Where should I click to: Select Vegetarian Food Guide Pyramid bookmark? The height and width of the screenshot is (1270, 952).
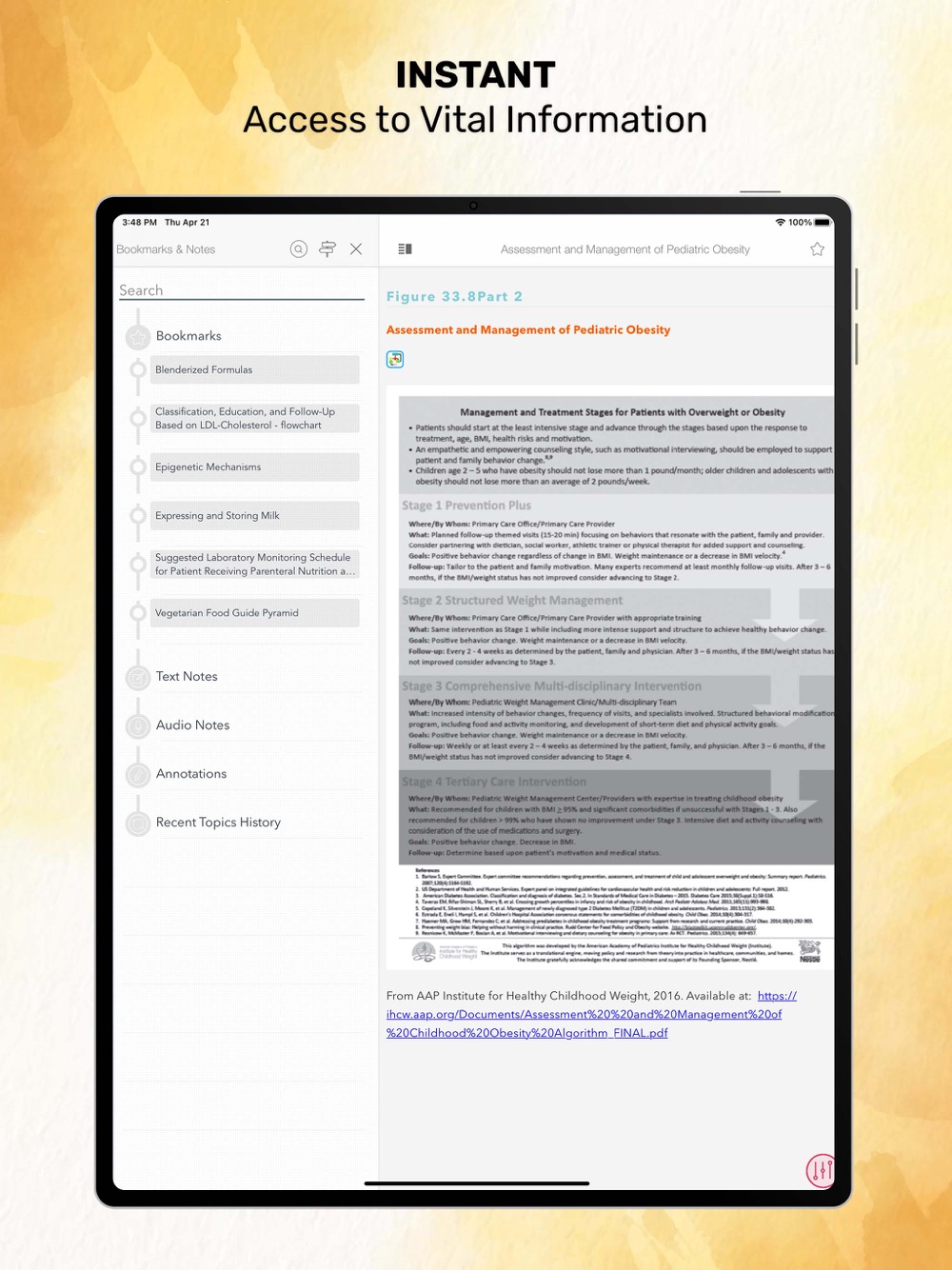255,613
